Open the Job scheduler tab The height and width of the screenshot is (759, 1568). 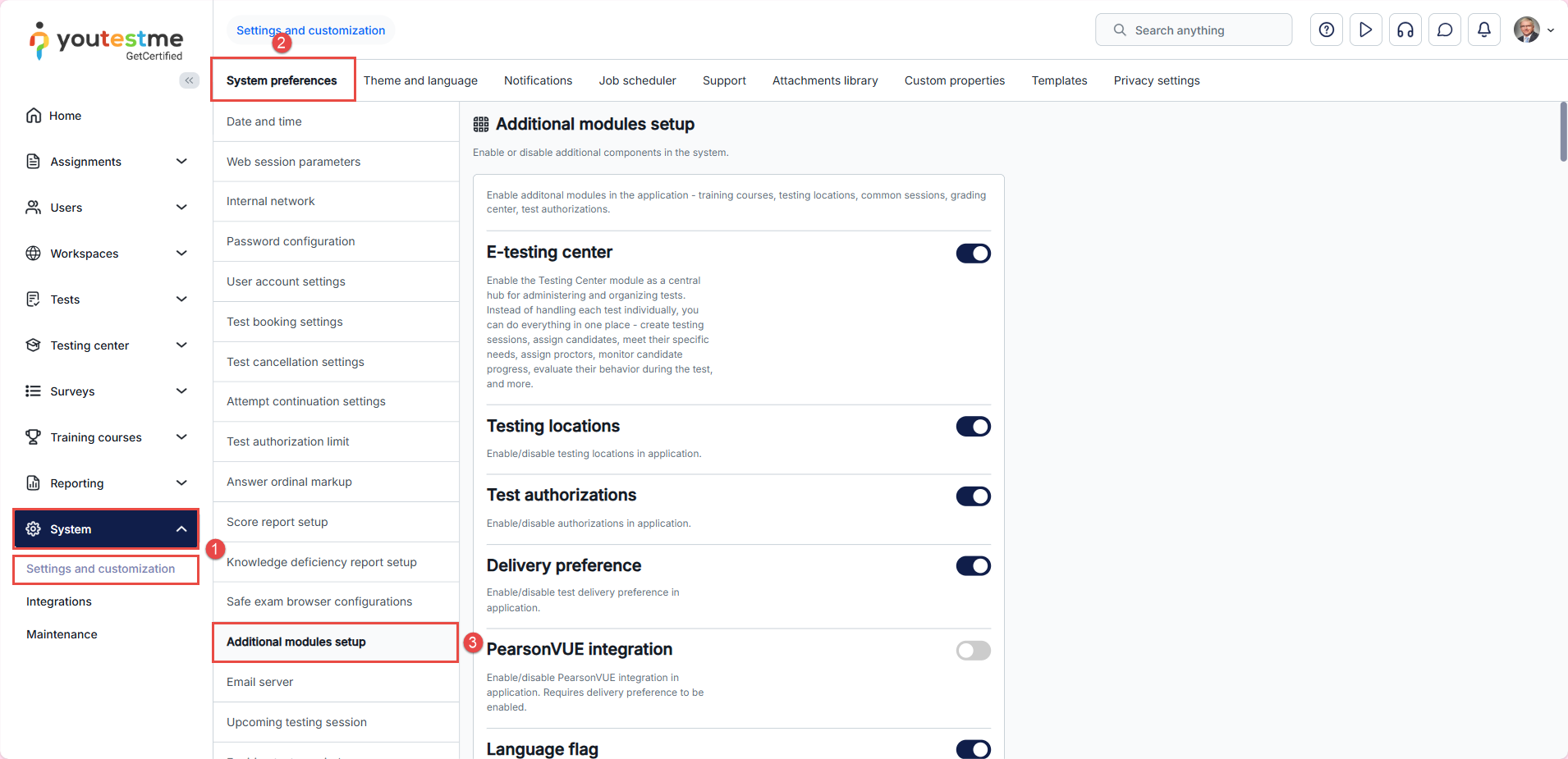(x=637, y=80)
